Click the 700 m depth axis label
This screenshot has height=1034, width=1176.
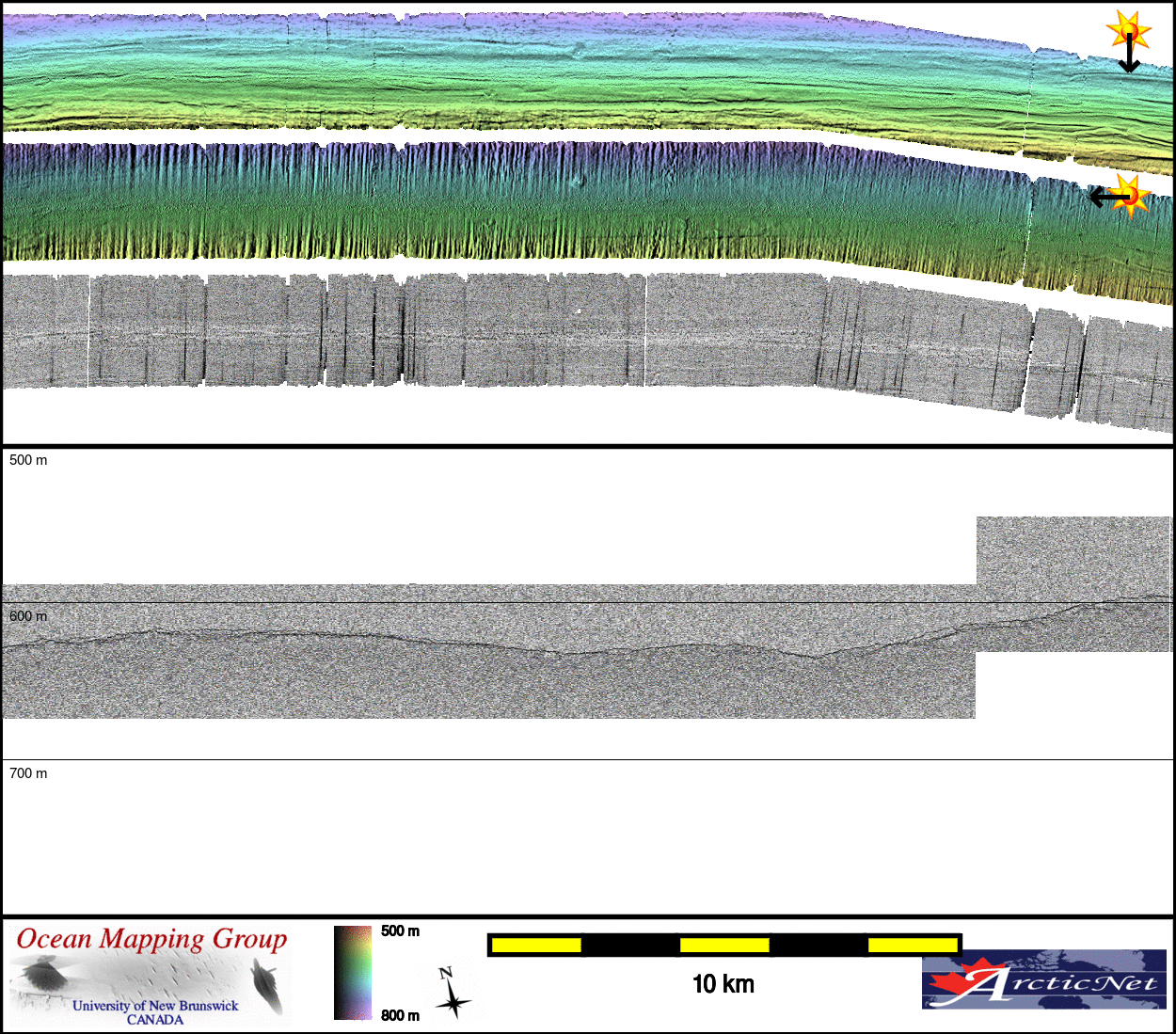(x=28, y=773)
